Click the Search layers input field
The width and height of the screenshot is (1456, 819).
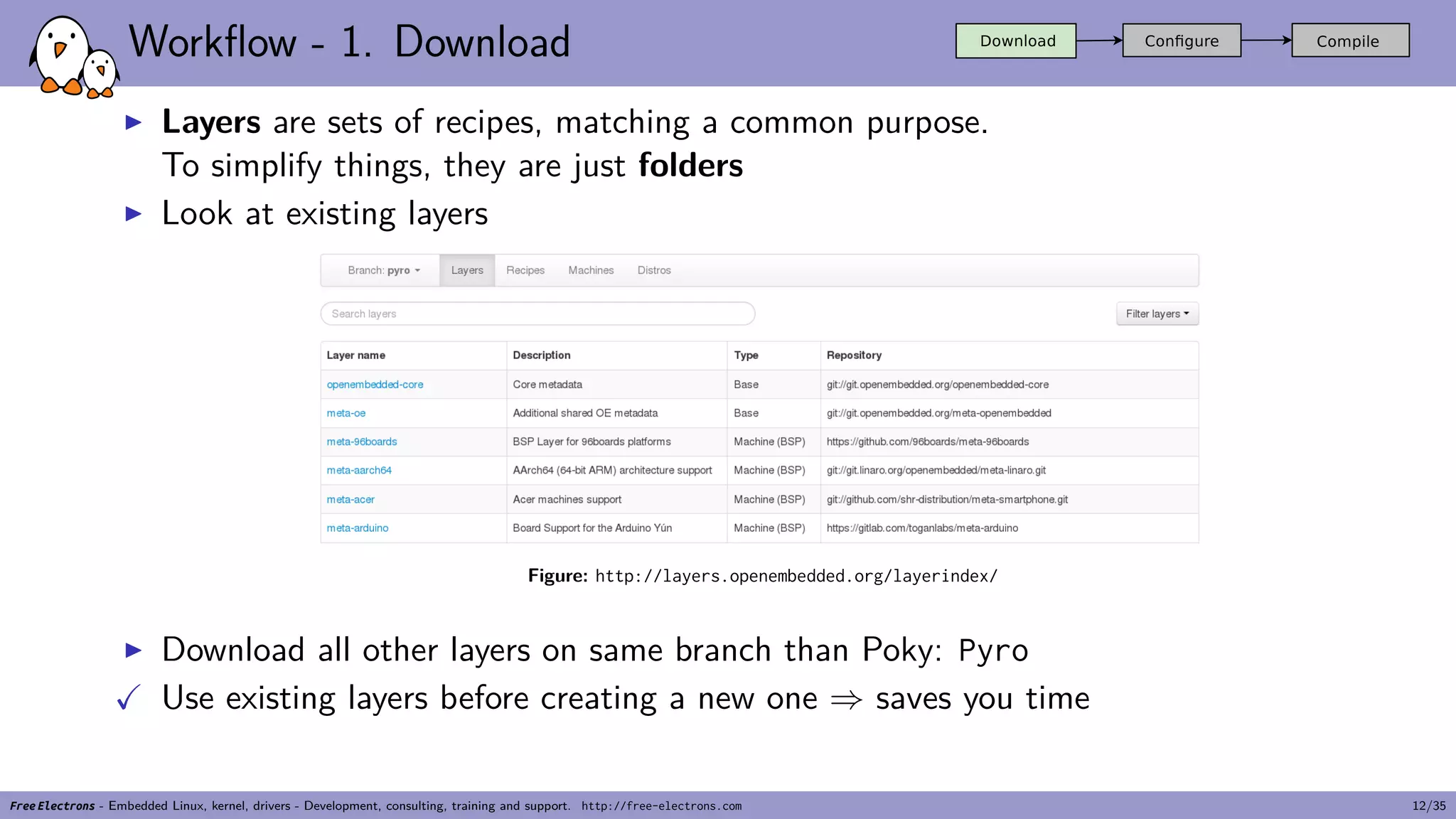click(x=537, y=314)
